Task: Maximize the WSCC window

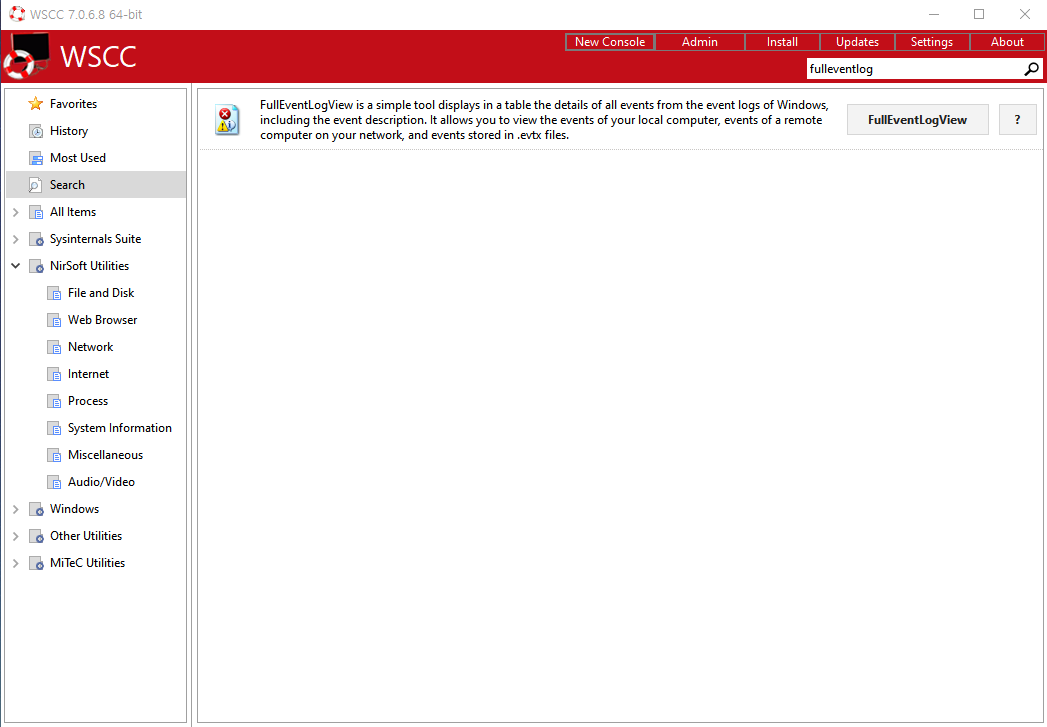Action: [979, 14]
